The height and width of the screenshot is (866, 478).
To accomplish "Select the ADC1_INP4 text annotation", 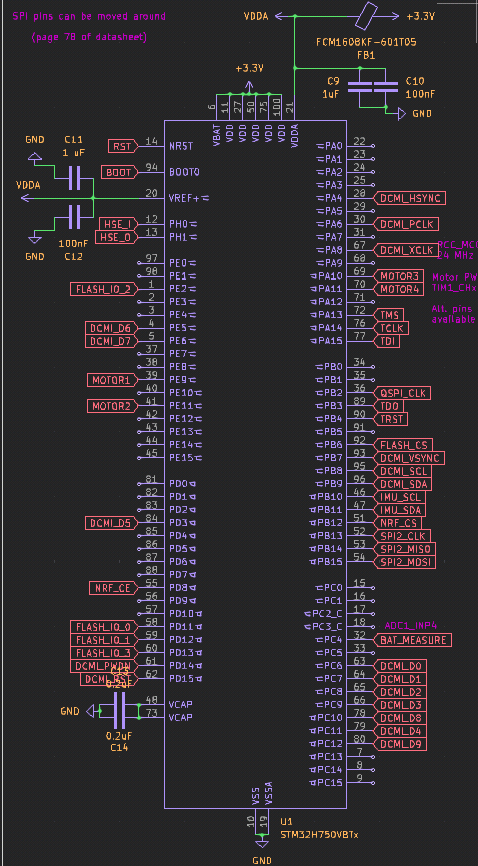I will pos(411,626).
